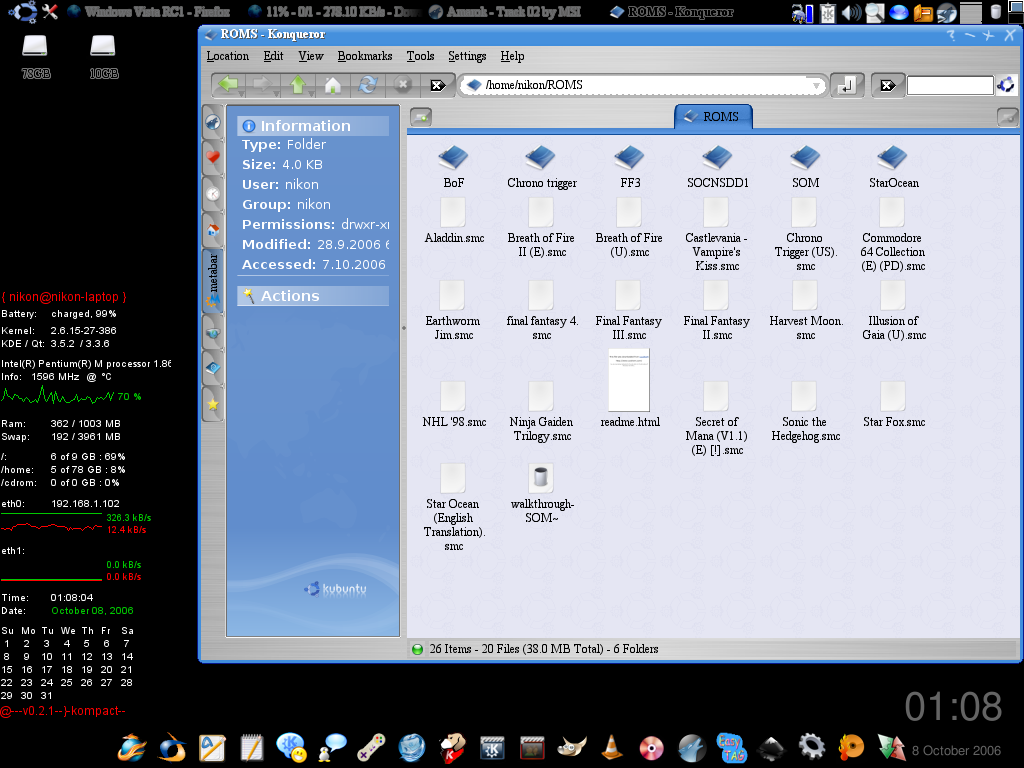Open the View menu

click(x=311, y=56)
